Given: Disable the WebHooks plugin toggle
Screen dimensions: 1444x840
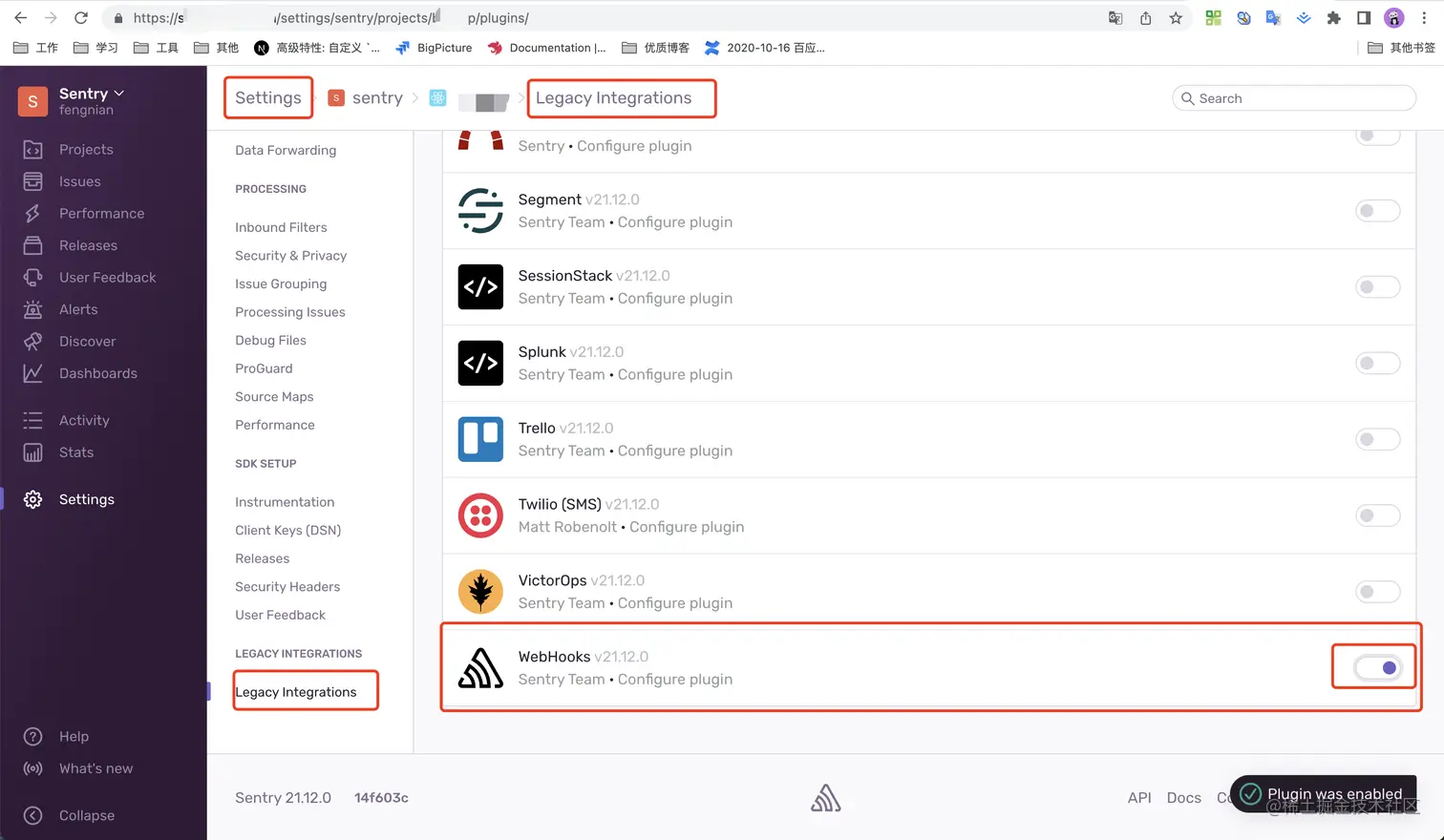Looking at the screenshot, I should click(1377, 668).
